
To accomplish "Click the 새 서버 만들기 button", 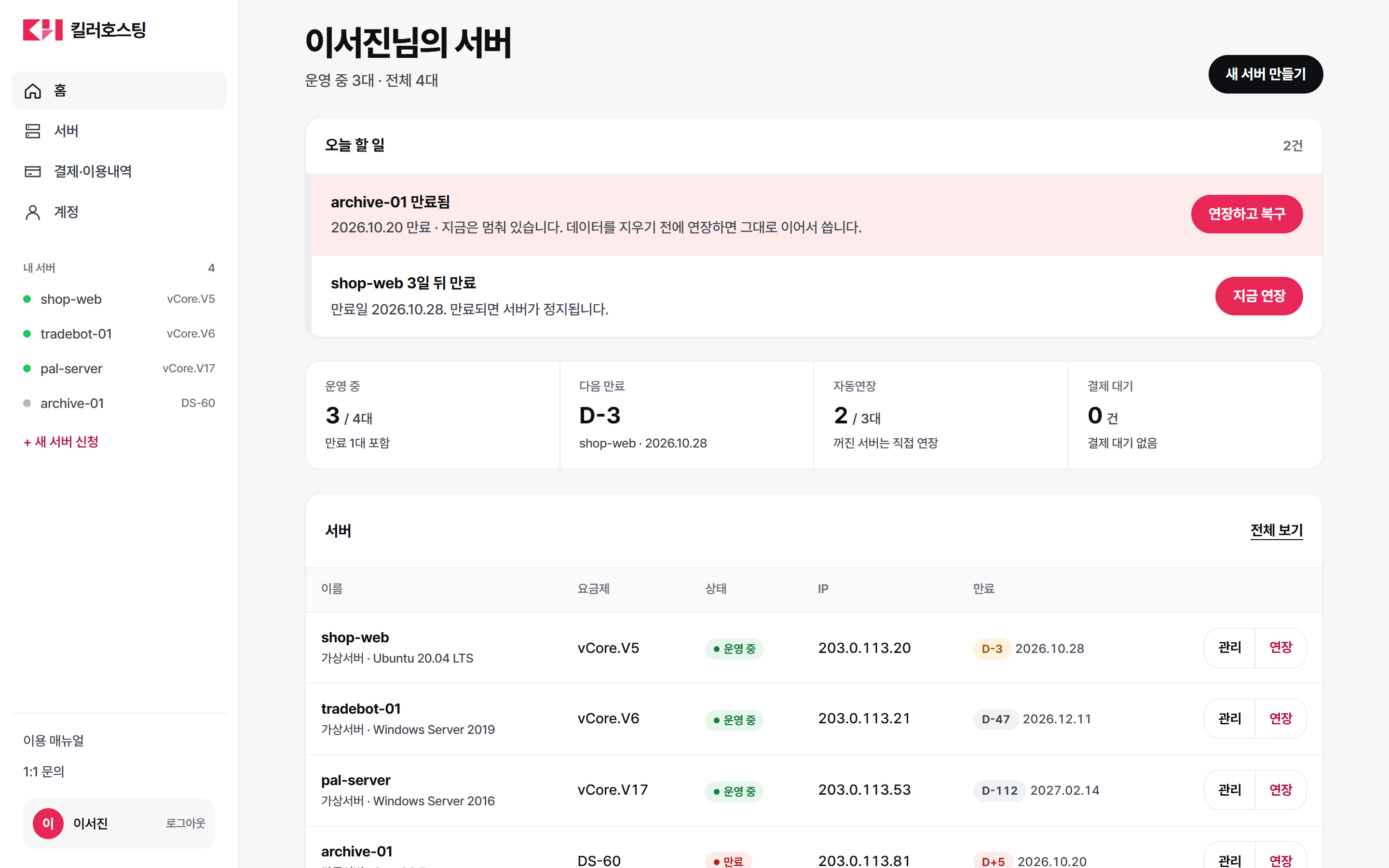I will pyautogui.click(x=1266, y=74).
